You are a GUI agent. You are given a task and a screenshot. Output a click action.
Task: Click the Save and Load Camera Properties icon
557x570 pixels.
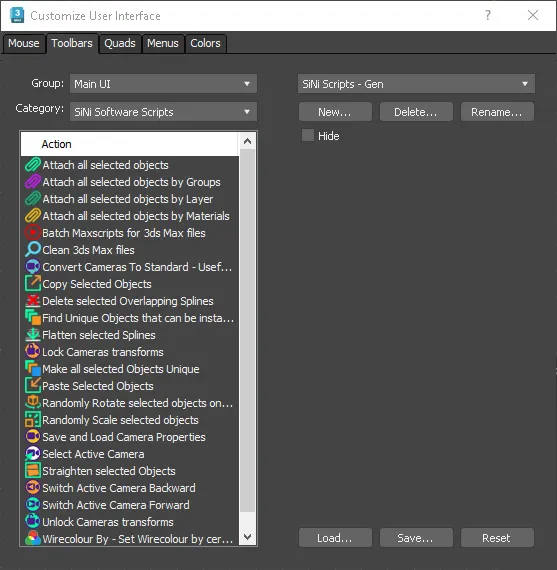33,437
